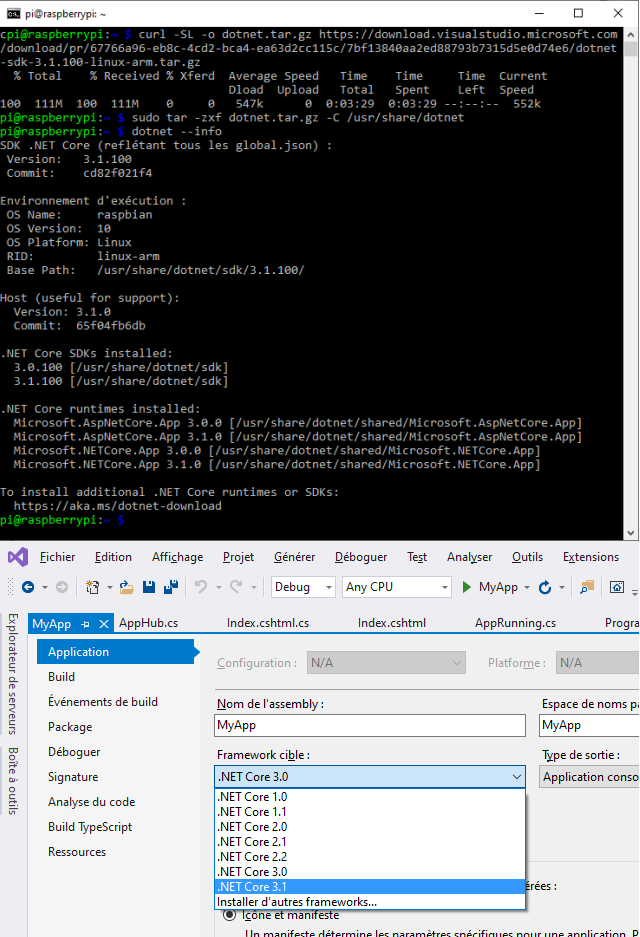This screenshot has height=937, width=640.
Task: Open the Boîte à outils side panel
Action: point(13,781)
